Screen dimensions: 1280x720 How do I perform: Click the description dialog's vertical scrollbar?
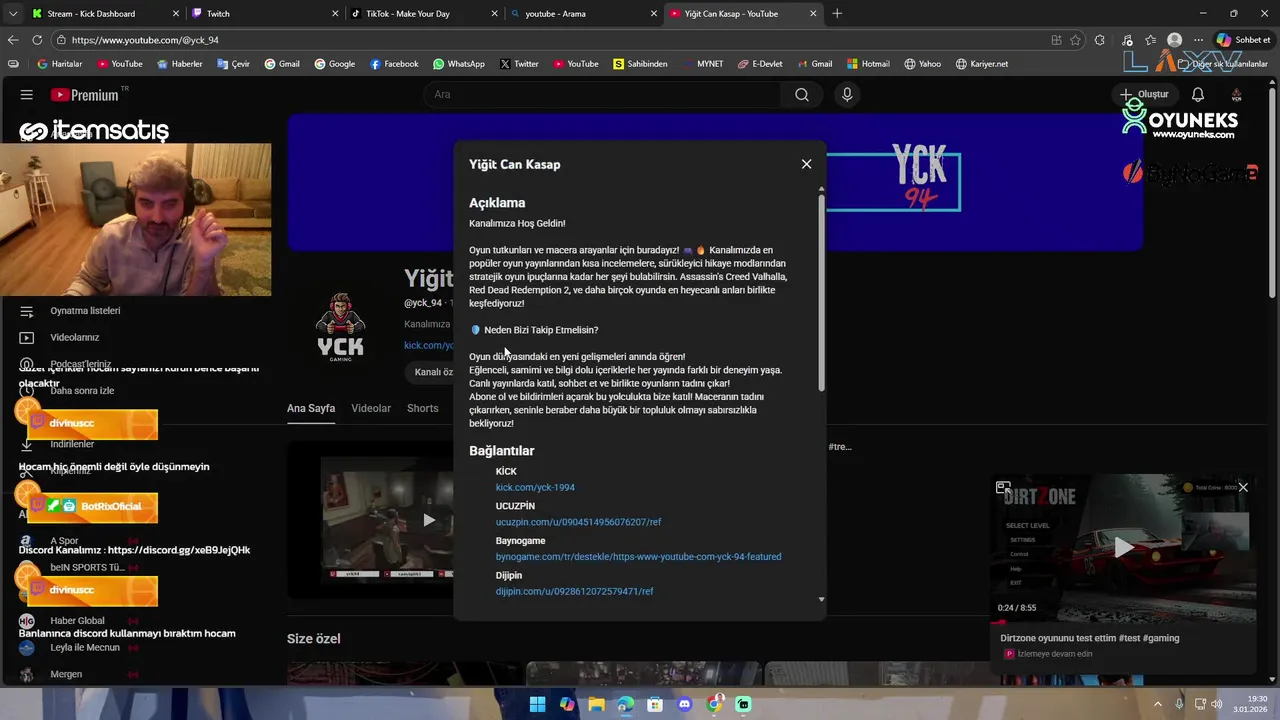pyautogui.click(x=821, y=292)
